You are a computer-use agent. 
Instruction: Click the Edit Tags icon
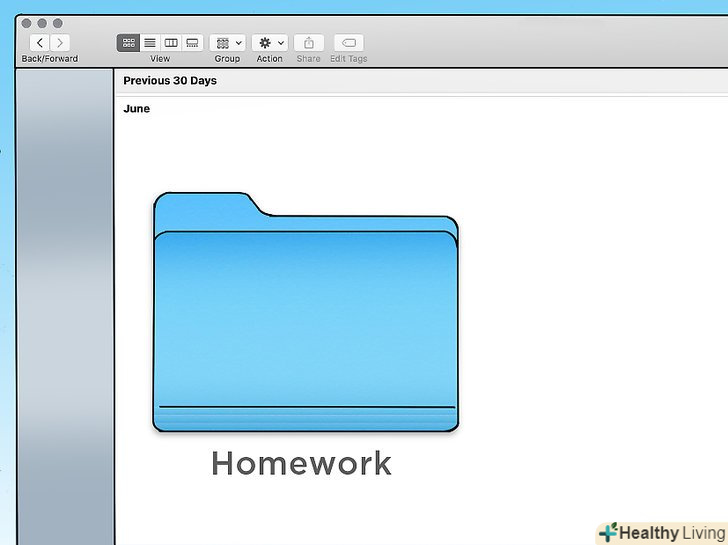[349, 43]
